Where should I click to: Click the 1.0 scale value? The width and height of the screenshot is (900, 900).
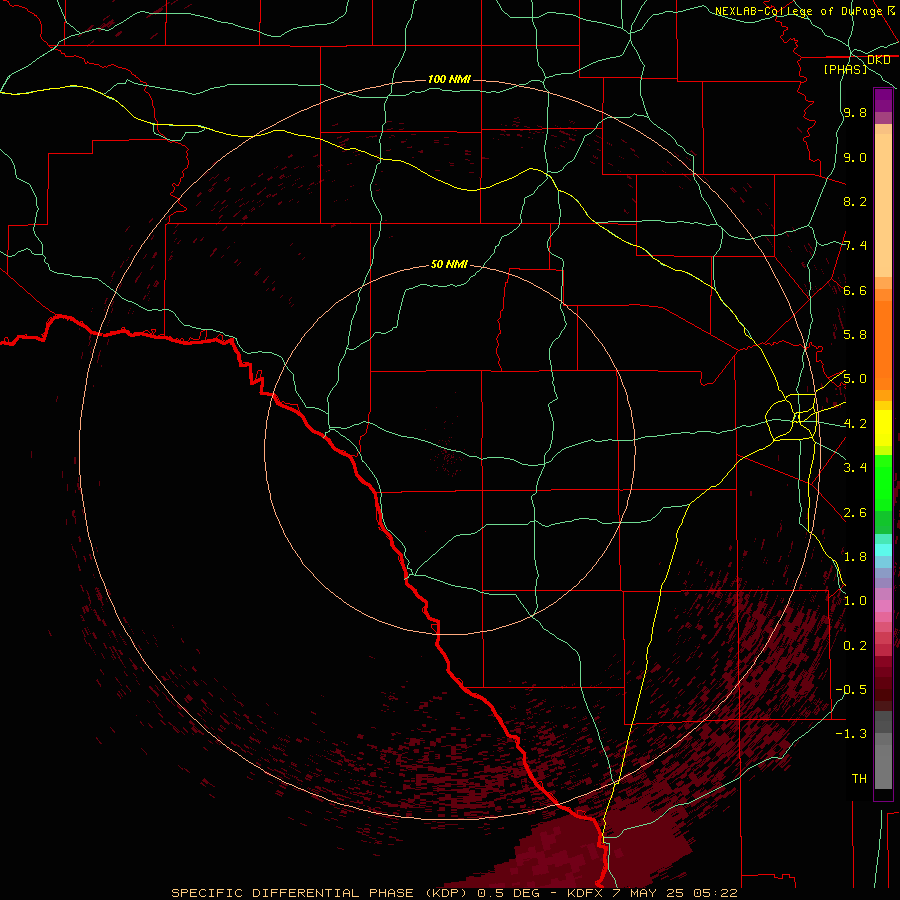click(x=855, y=601)
